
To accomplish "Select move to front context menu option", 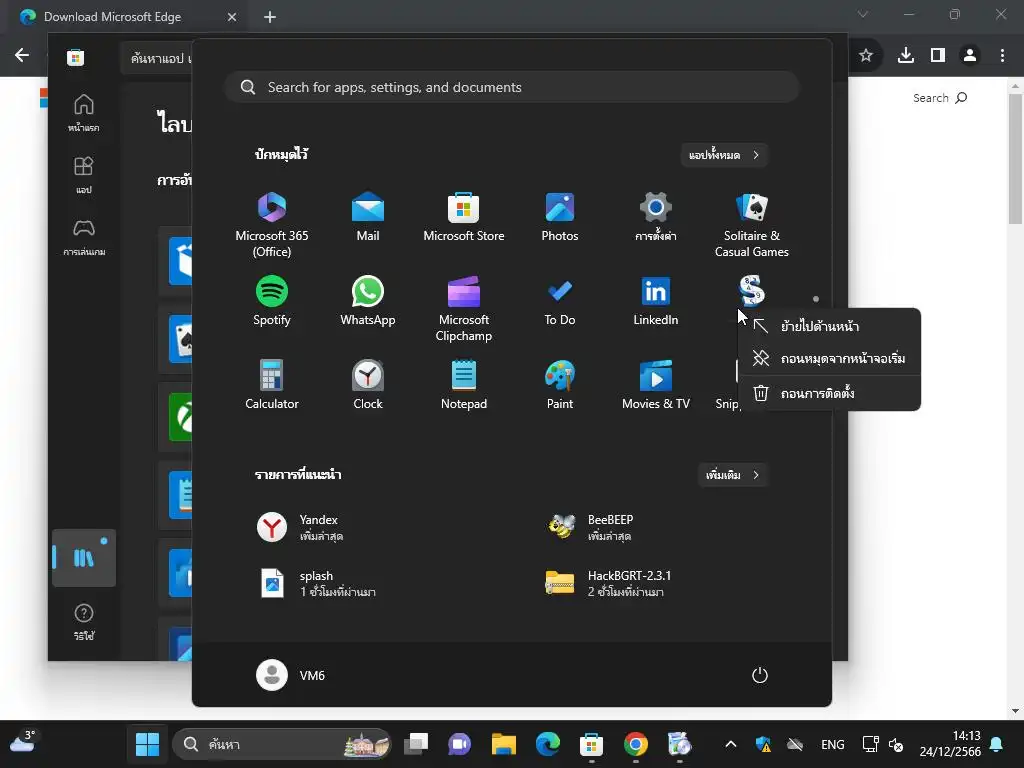I will click(829, 326).
